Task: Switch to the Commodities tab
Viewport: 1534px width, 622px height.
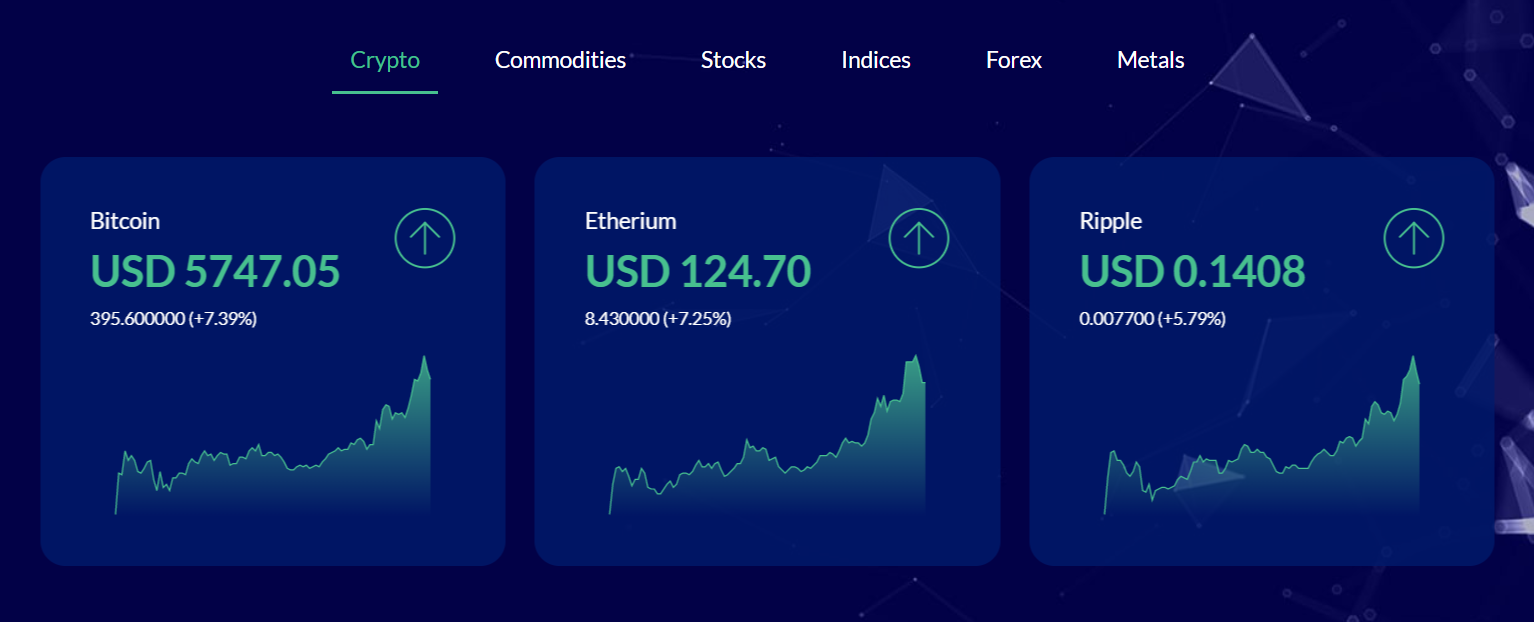Action: (560, 60)
